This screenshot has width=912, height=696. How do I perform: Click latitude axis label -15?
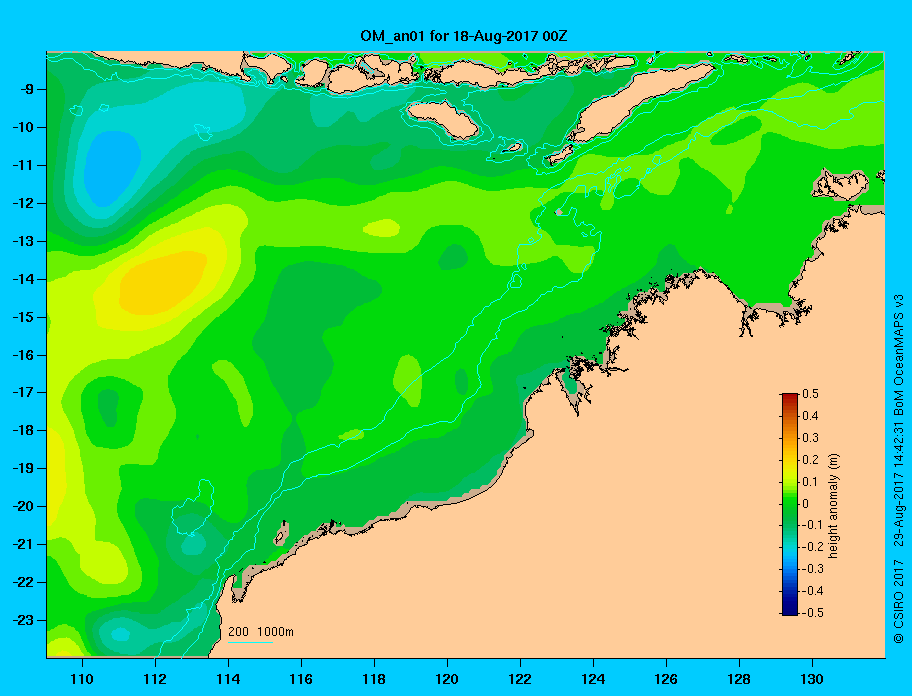22,317
